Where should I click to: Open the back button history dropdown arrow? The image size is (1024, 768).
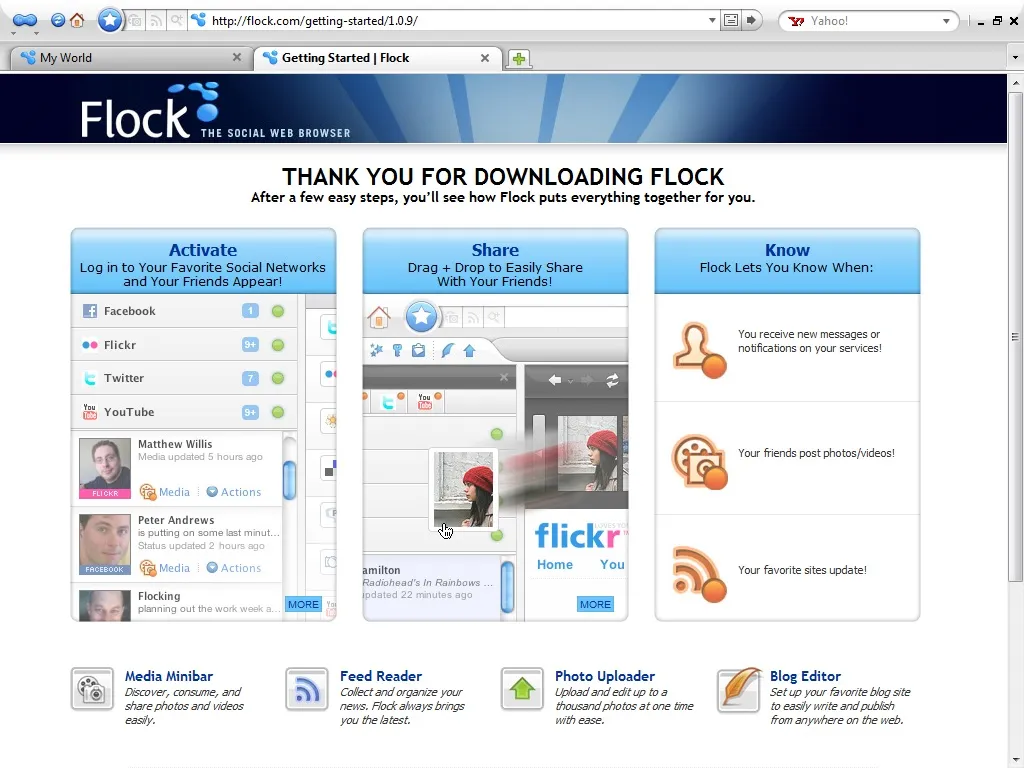coord(14,33)
